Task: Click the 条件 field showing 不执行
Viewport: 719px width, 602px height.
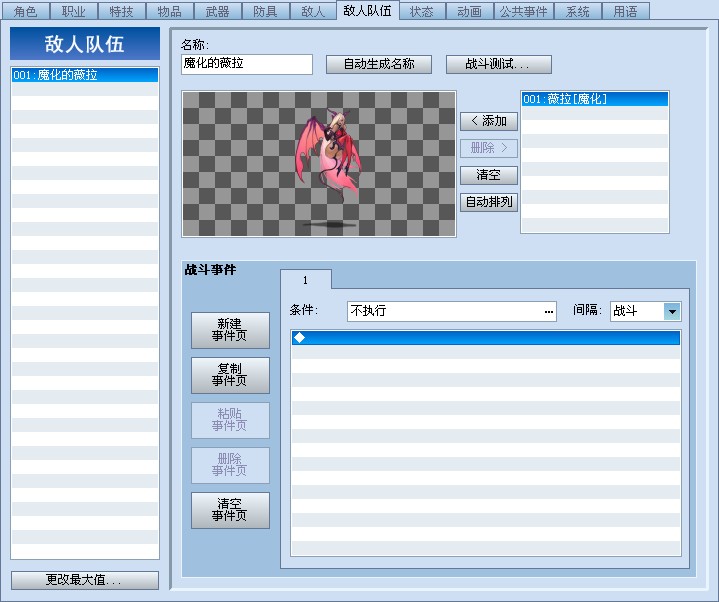Action: tap(452, 311)
